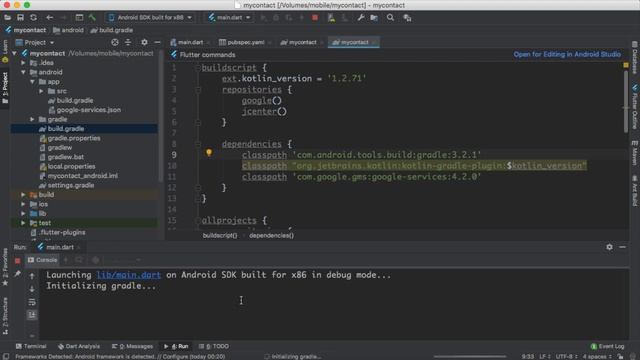This screenshot has height=360, width=640.
Task: Click the Save All toolbar icon
Action: pos(20,18)
